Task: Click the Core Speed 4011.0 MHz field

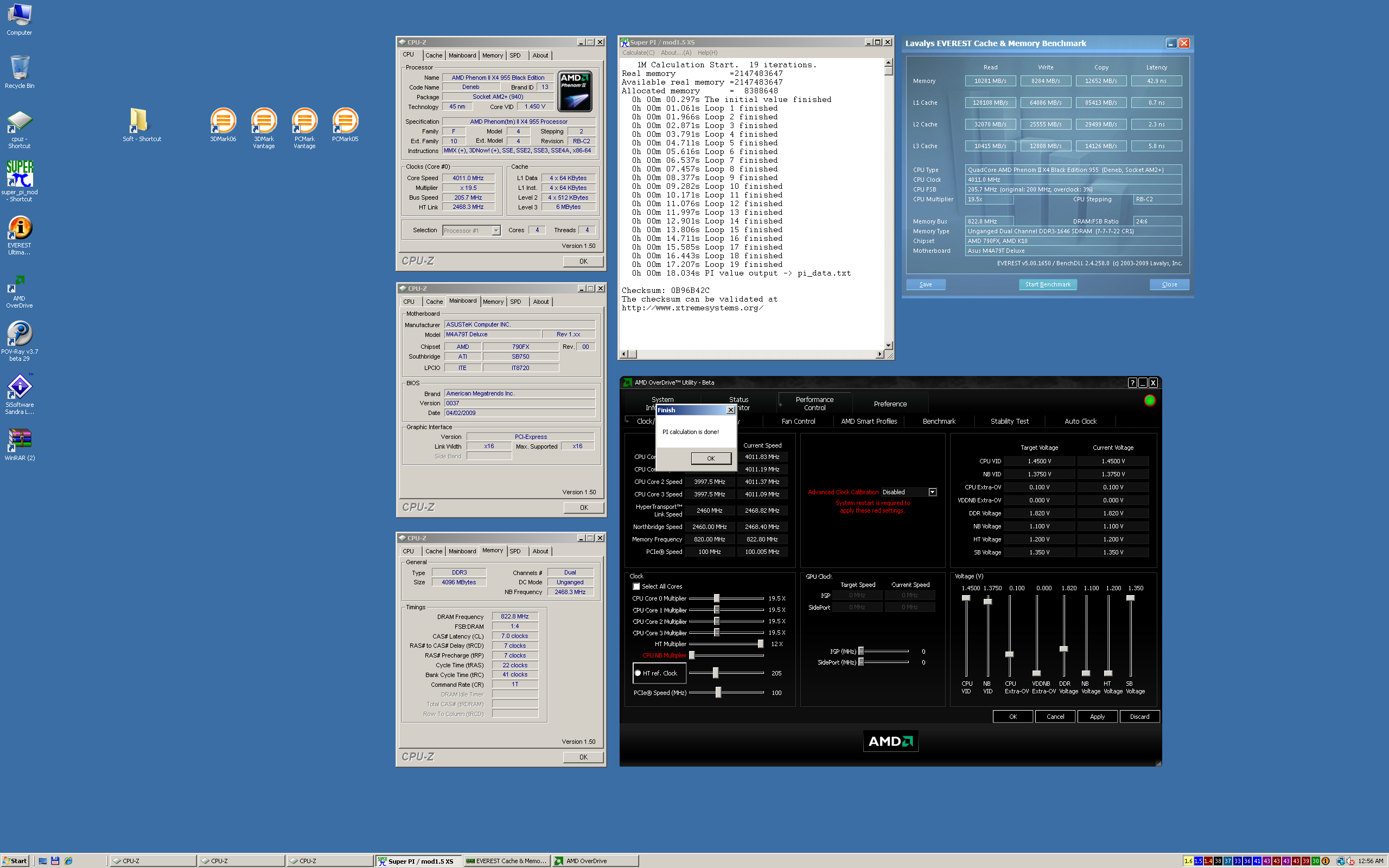Action: coord(468,178)
